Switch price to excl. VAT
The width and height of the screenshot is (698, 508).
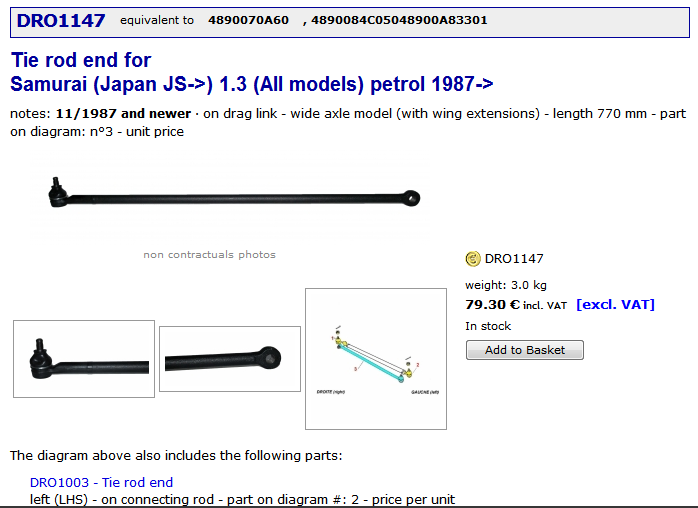(615, 305)
